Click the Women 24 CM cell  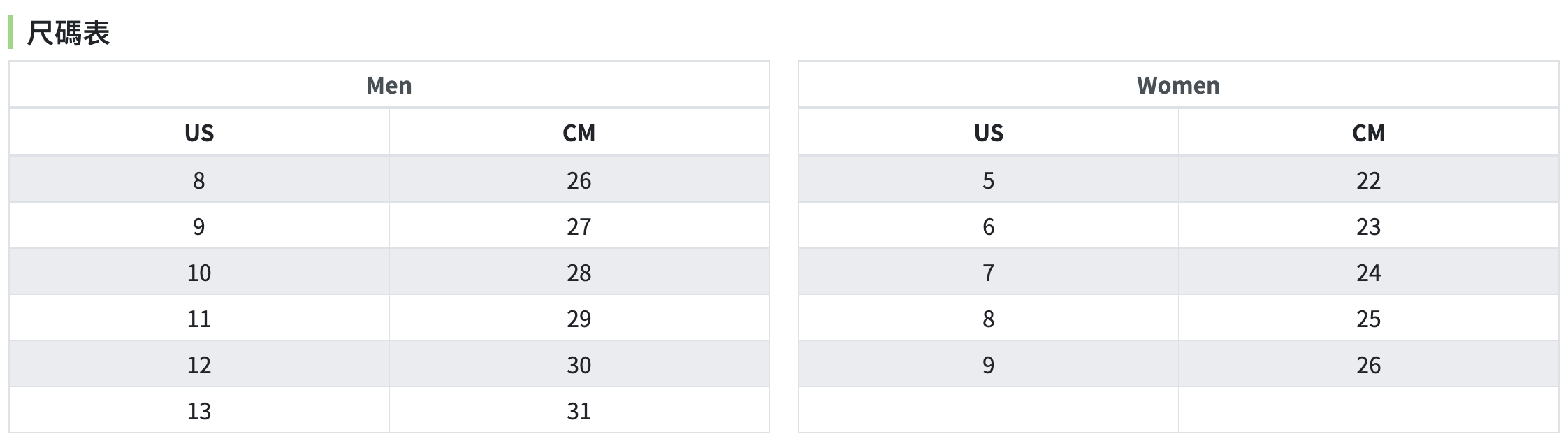1368,273
